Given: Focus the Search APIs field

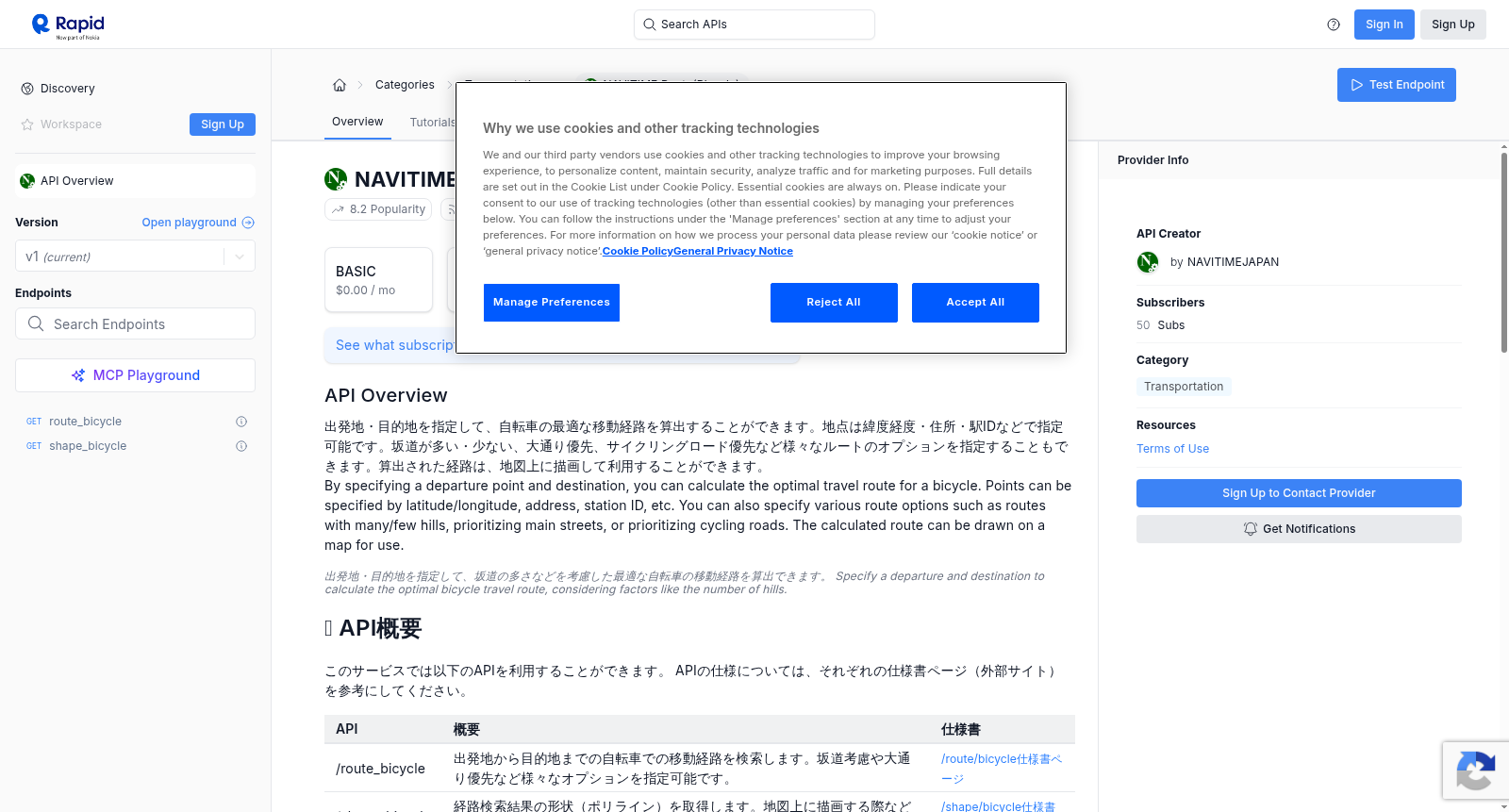Looking at the screenshot, I should (754, 25).
